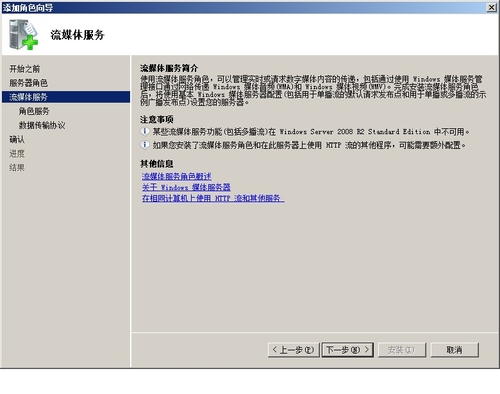Viewport: 500px width, 394px height.
Task: Open the 角色服务 step
Action: 34,111
